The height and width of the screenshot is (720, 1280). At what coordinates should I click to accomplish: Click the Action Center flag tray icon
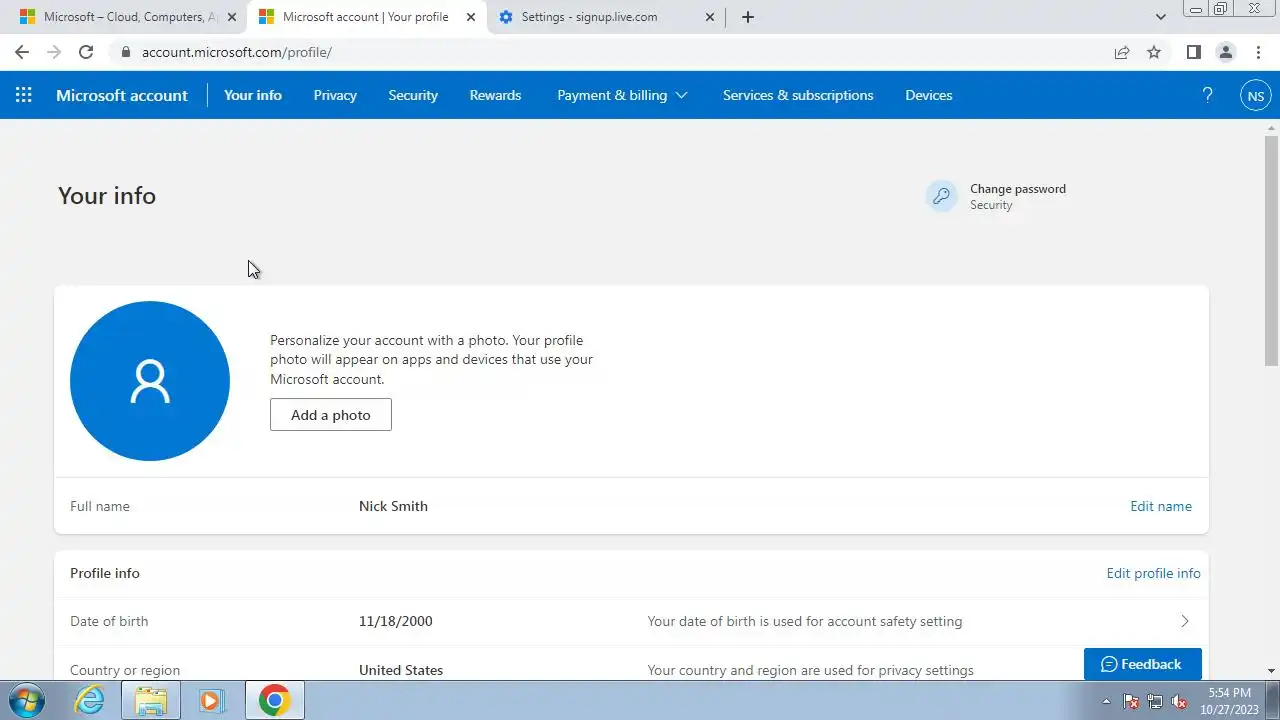coord(1131,701)
